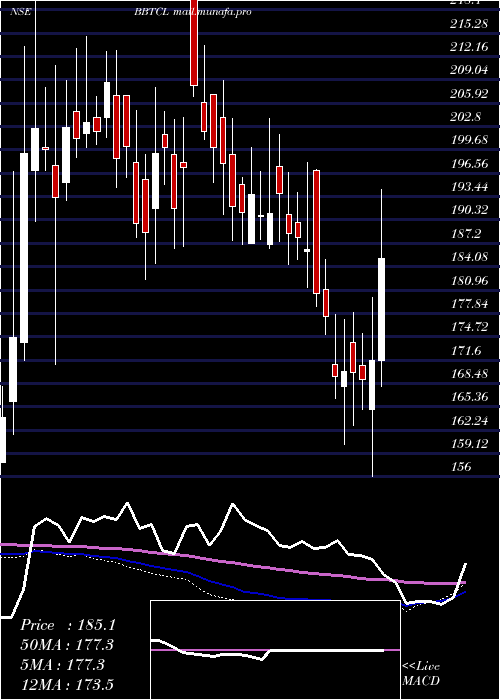The image size is (500, 700).
Task: Click the MACD inset chart panel
Action: pos(275,650)
